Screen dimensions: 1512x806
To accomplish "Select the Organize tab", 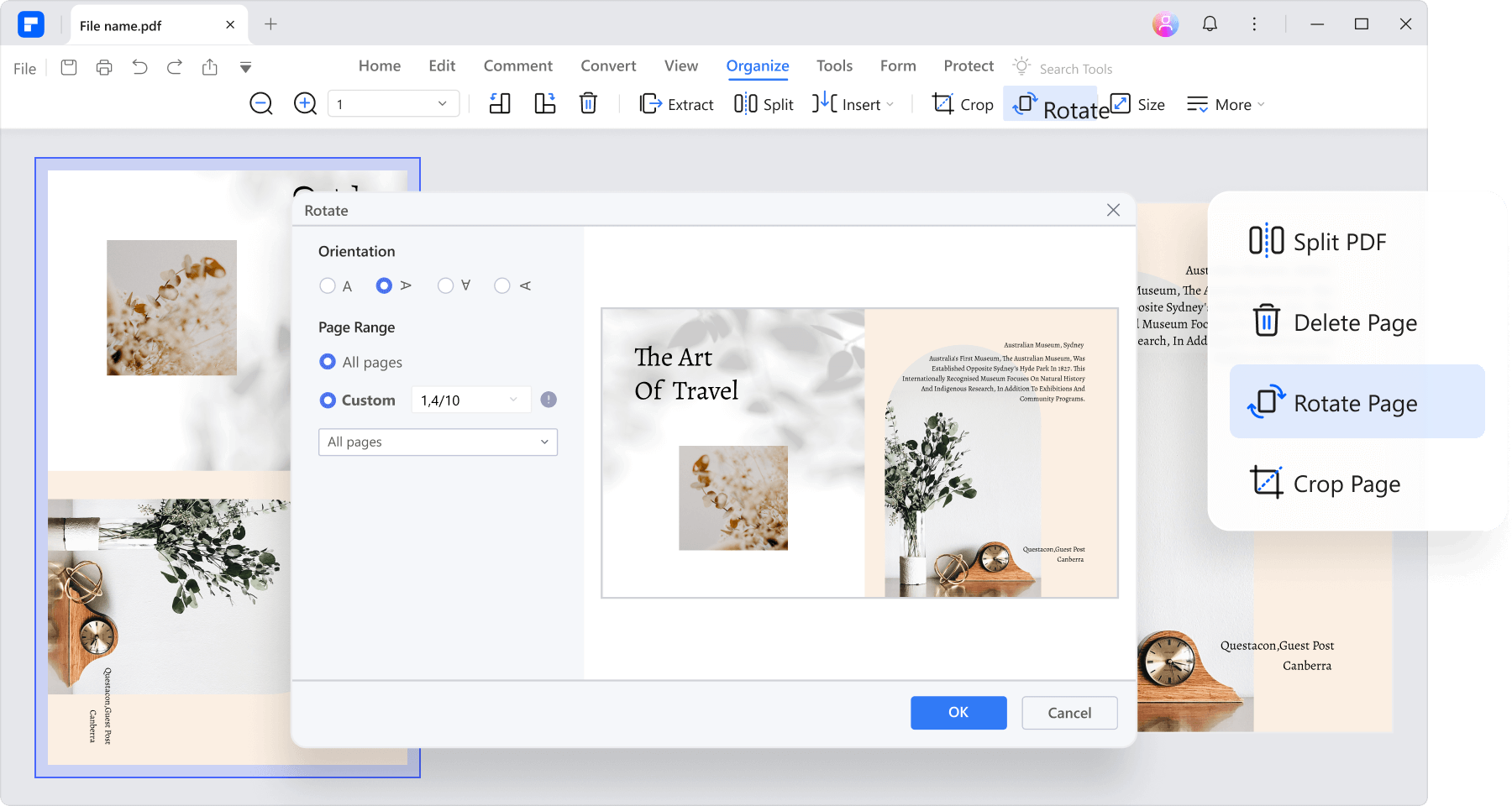I will pyautogui.click(x=758, y=66).
